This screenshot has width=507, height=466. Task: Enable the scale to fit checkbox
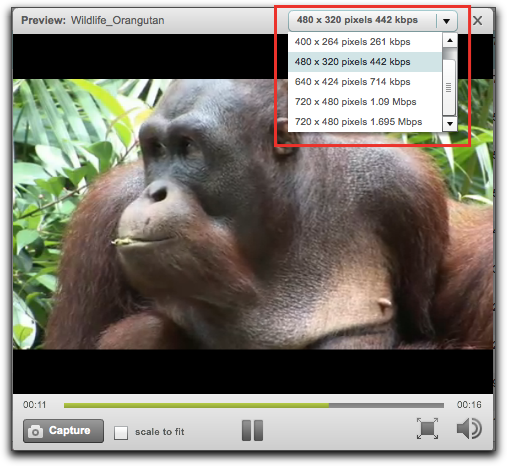(x=121, y=432)
